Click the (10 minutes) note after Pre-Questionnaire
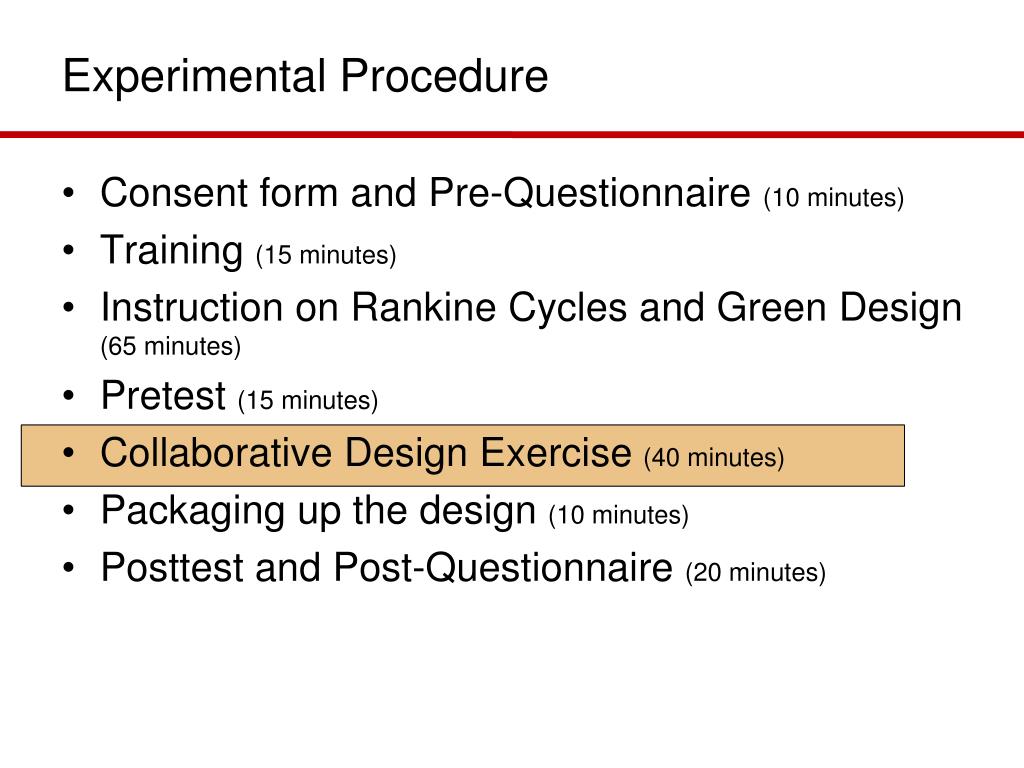The width and height of the screenshot is (1024, 768). click(834, 198)
